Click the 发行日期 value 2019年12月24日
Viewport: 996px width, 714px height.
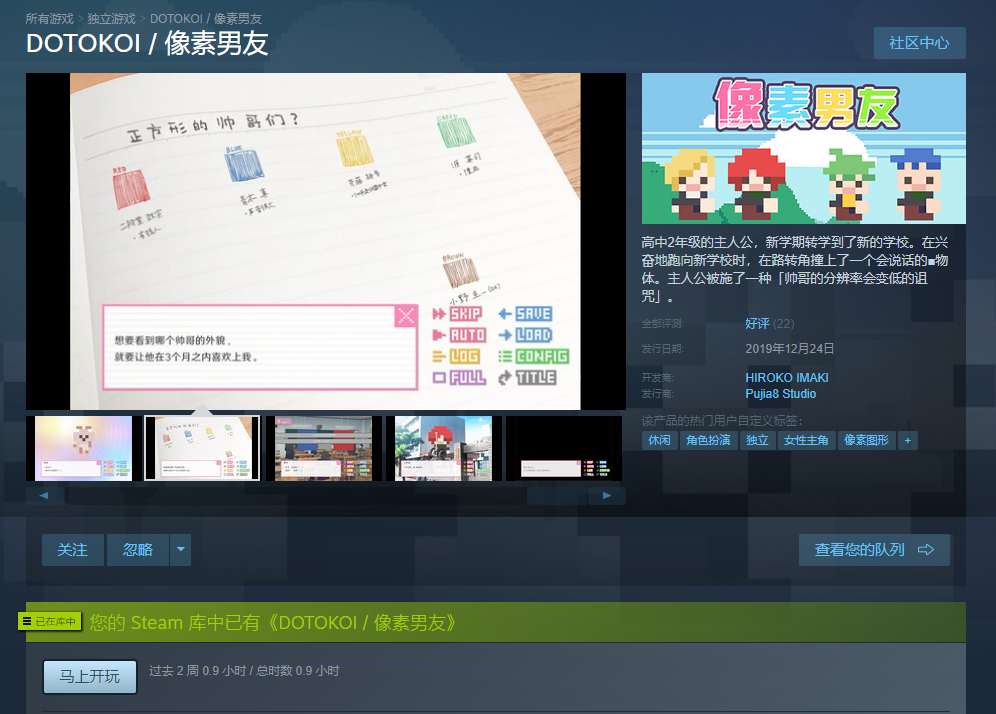coord(790,349)
